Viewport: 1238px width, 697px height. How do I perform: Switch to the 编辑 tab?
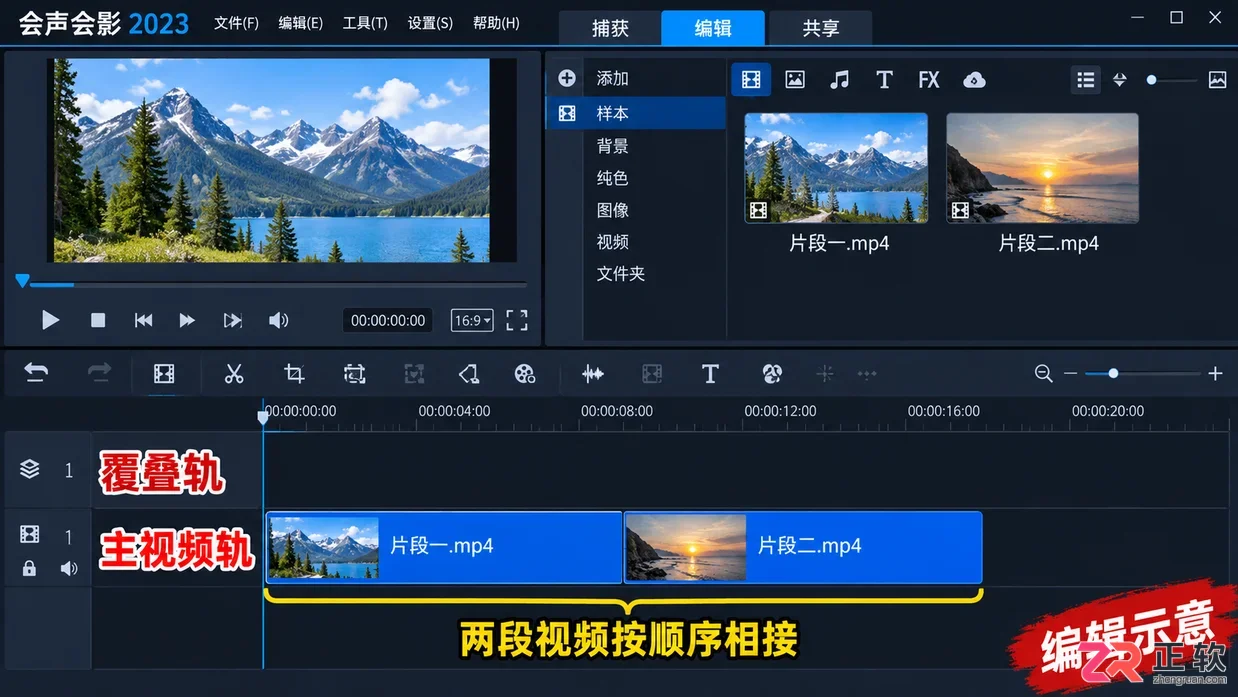pyautogui.click(x=713, y=28)
